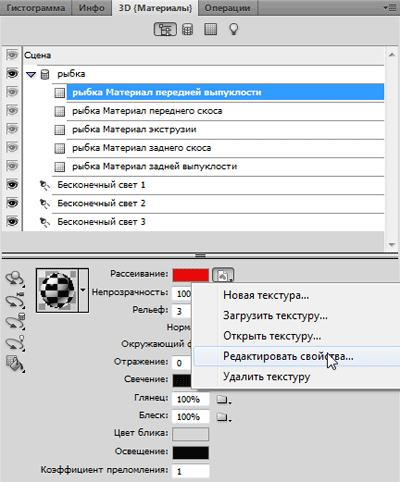Screen dimensions: 400x482
Task: Switch to the Операции tab
Action: [x=227, y=8]
